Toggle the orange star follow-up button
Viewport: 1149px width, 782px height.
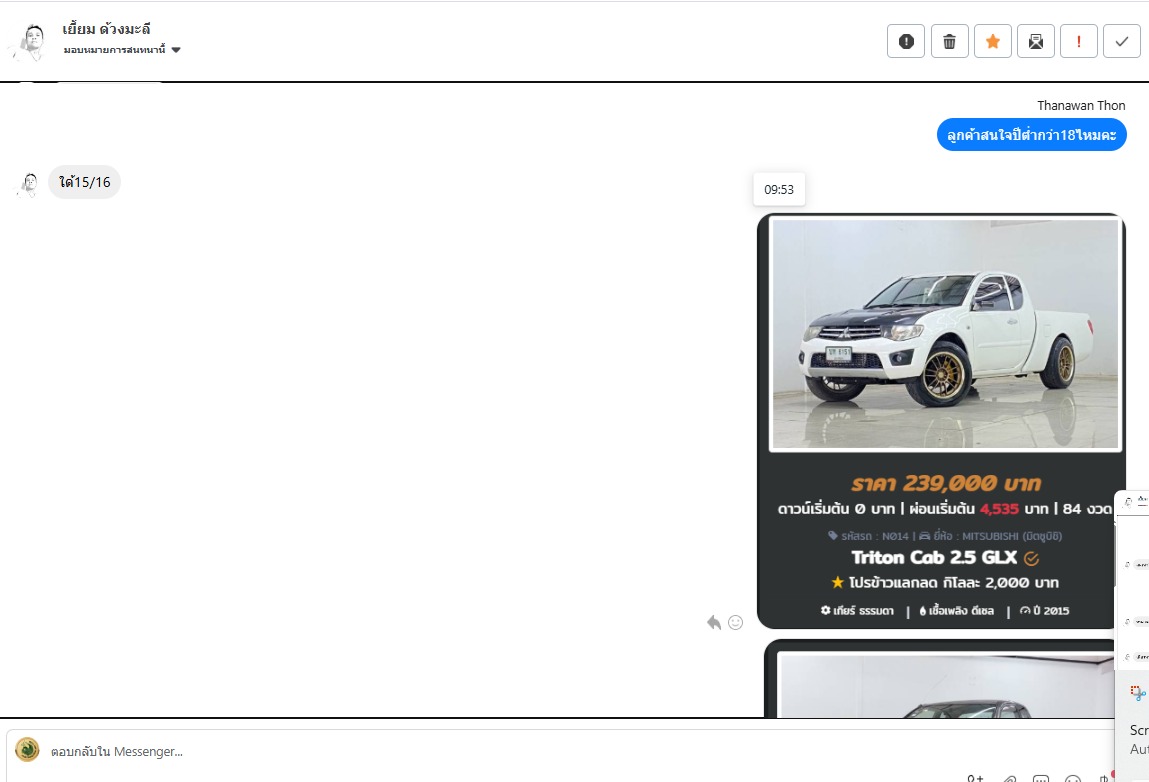tap(992, 41)
